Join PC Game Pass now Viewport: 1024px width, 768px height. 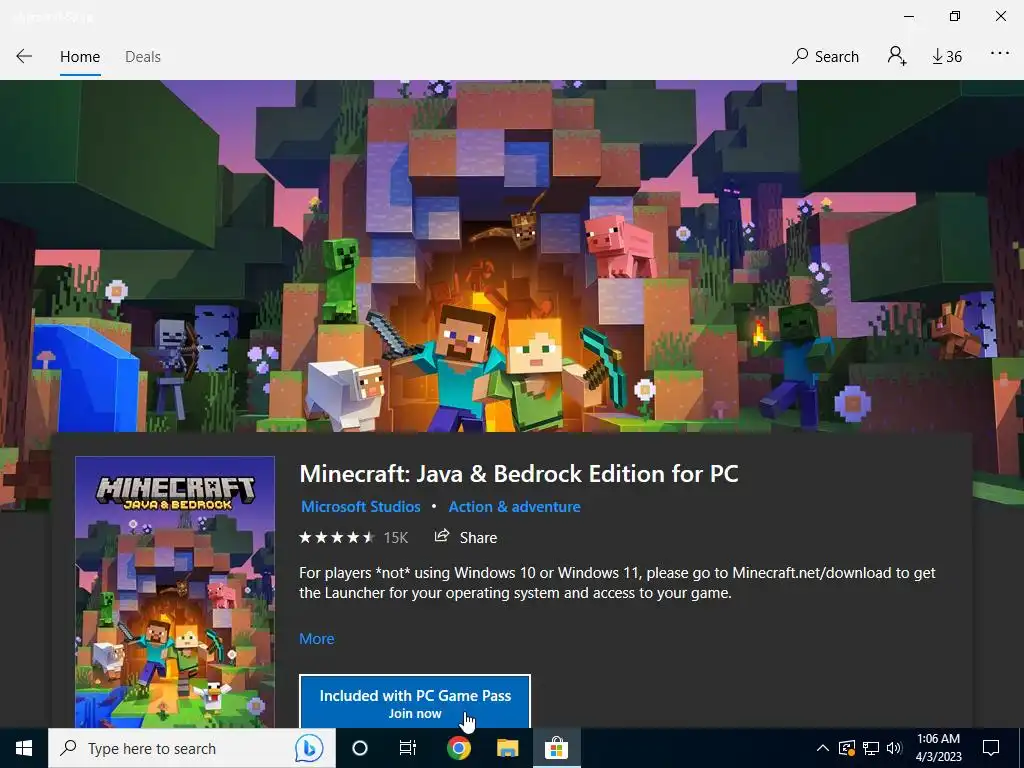coord(415,702)
